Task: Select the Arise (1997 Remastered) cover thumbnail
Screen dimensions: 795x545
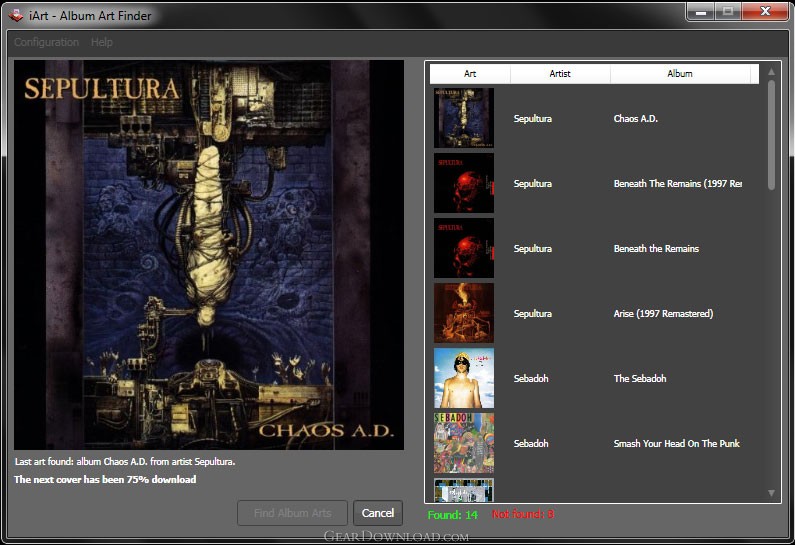Action: click(x=464, y=313)
